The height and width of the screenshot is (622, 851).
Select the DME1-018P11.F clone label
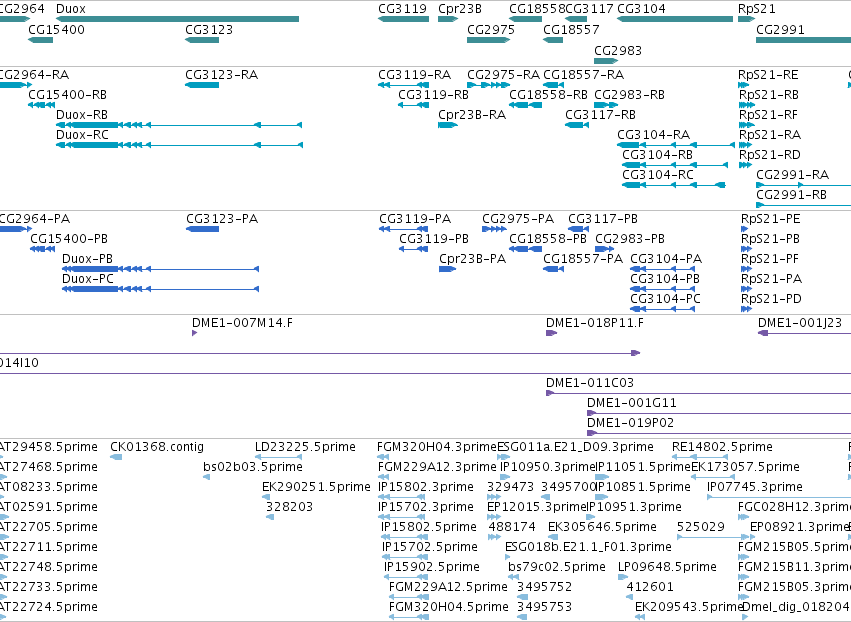point(595,323)
